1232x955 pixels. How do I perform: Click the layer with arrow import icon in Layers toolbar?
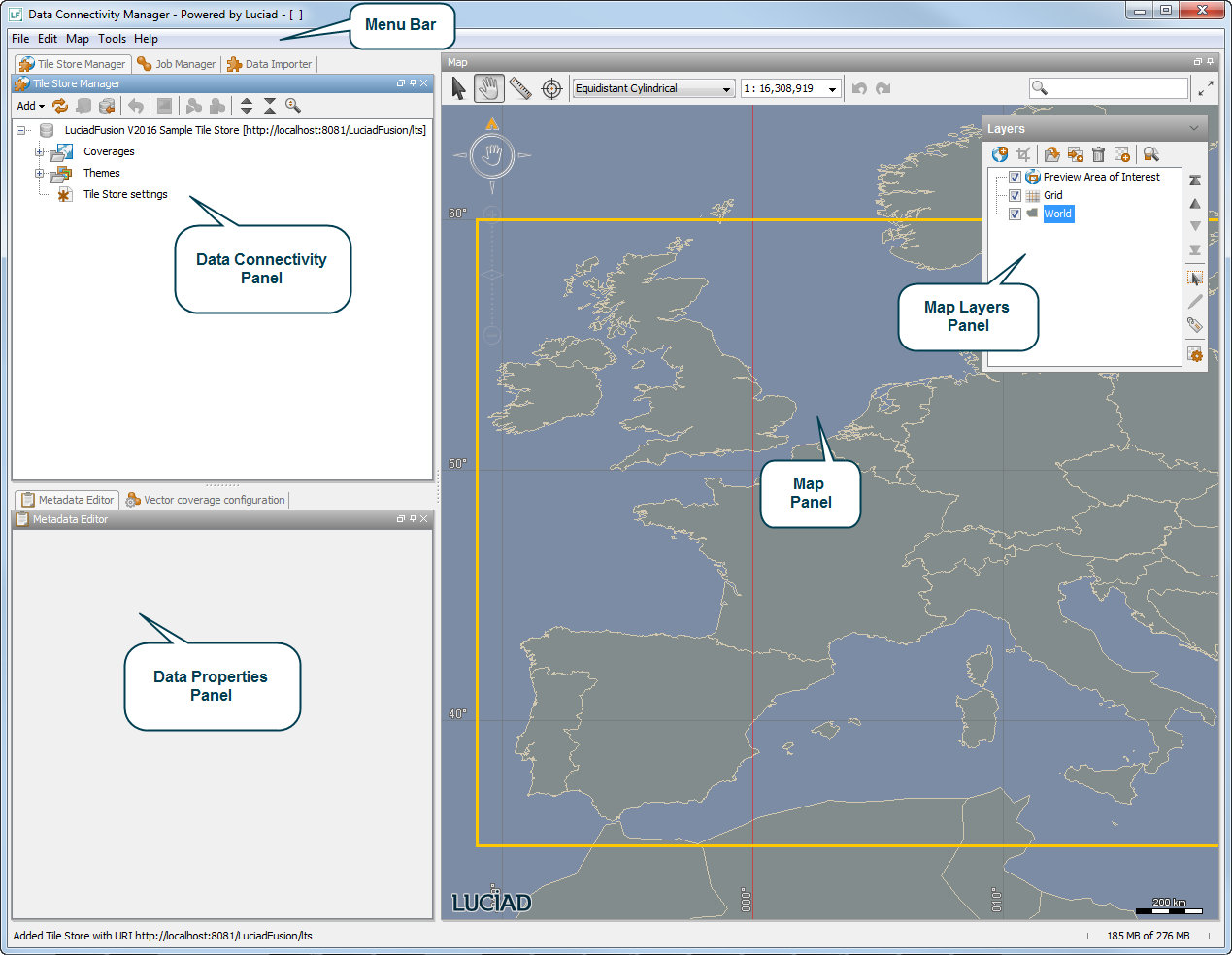point(1076,154)
